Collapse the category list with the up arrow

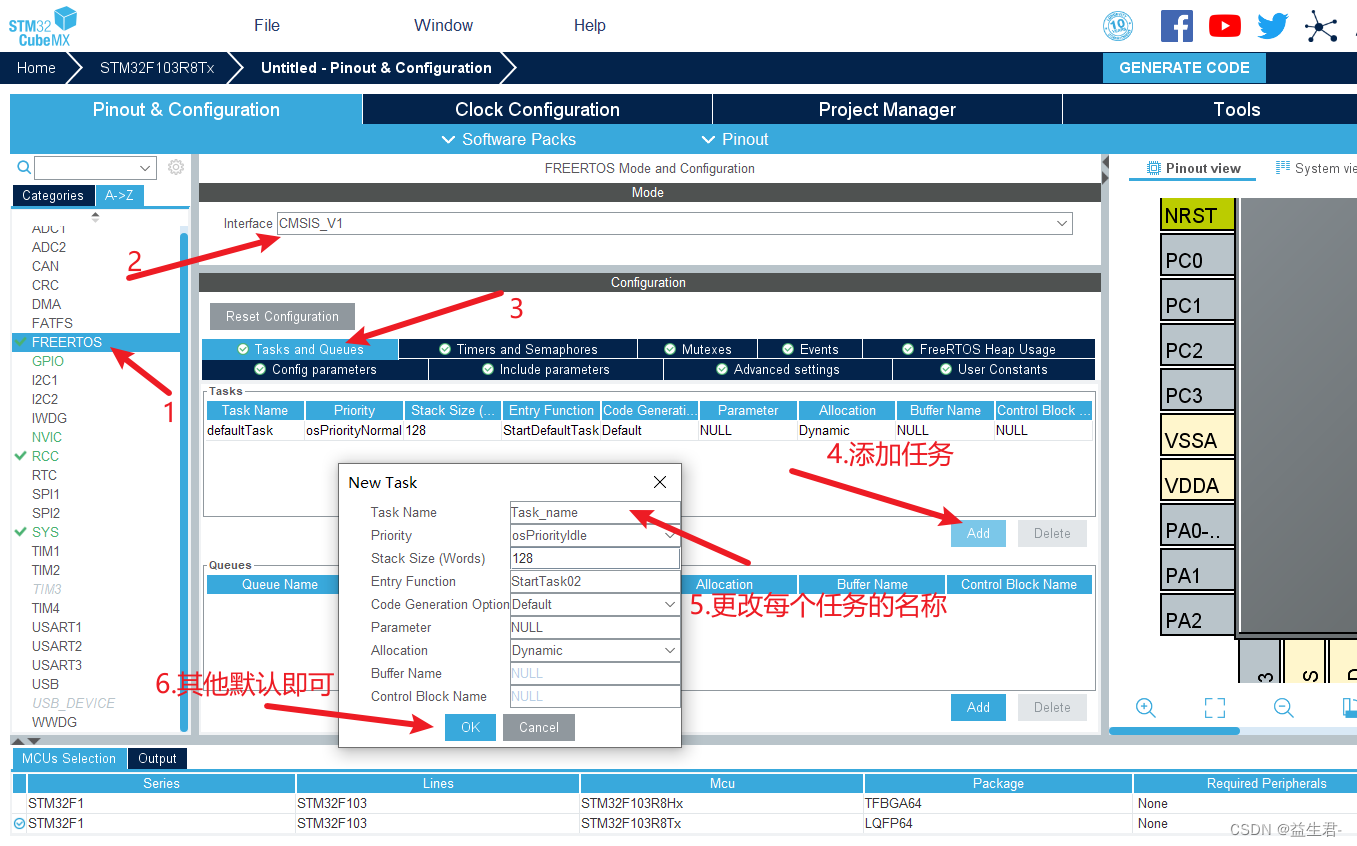(96, 215)
